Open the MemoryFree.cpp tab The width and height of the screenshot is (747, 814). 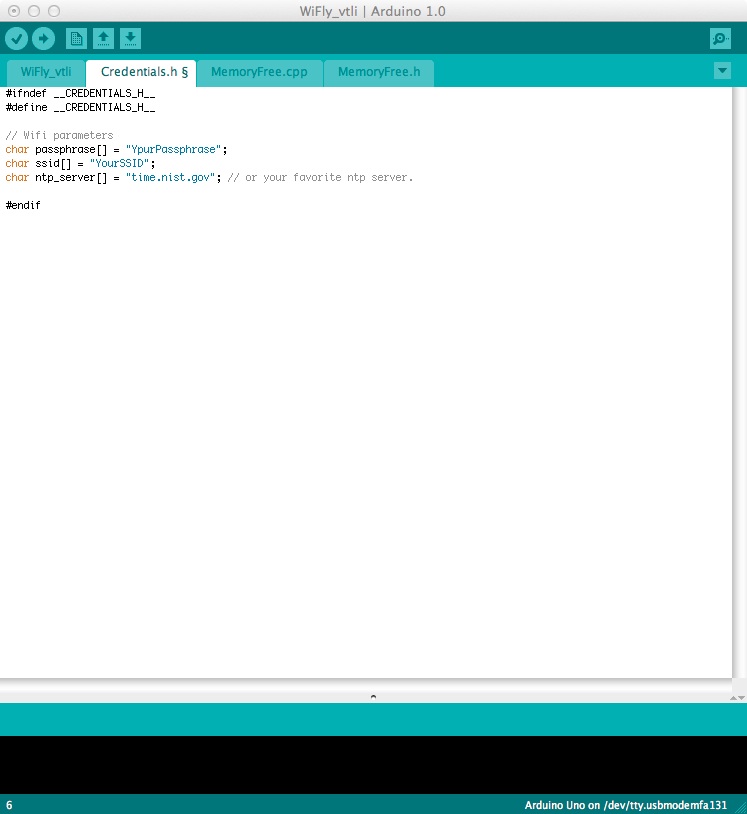pos(260,72)
